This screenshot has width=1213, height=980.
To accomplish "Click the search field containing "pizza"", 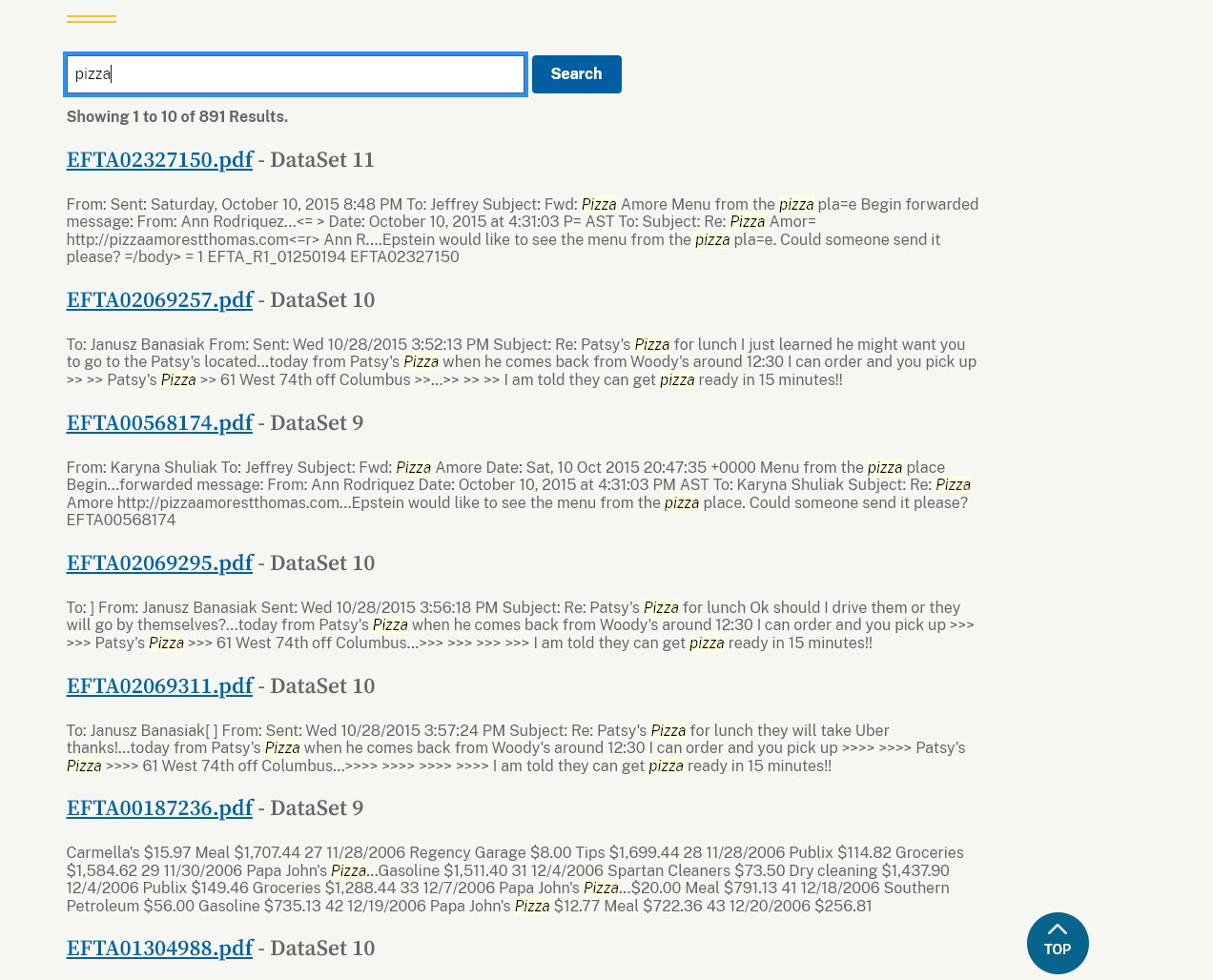I will [296, 74].
